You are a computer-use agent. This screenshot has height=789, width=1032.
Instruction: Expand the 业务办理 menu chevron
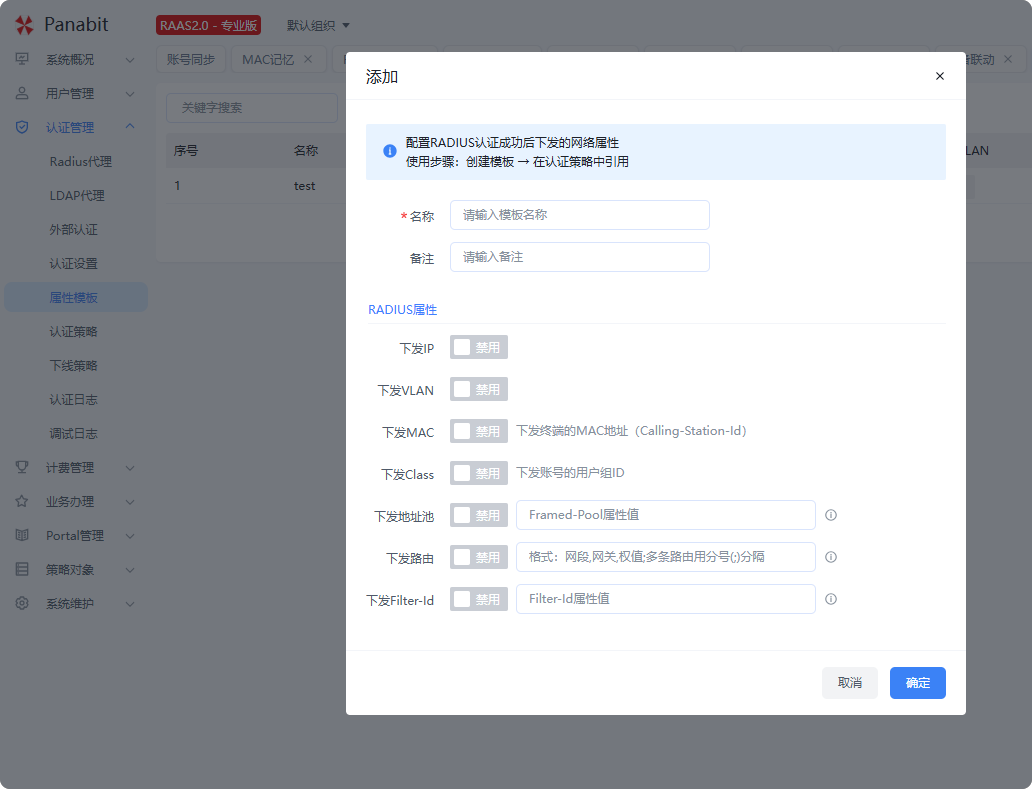130,502
